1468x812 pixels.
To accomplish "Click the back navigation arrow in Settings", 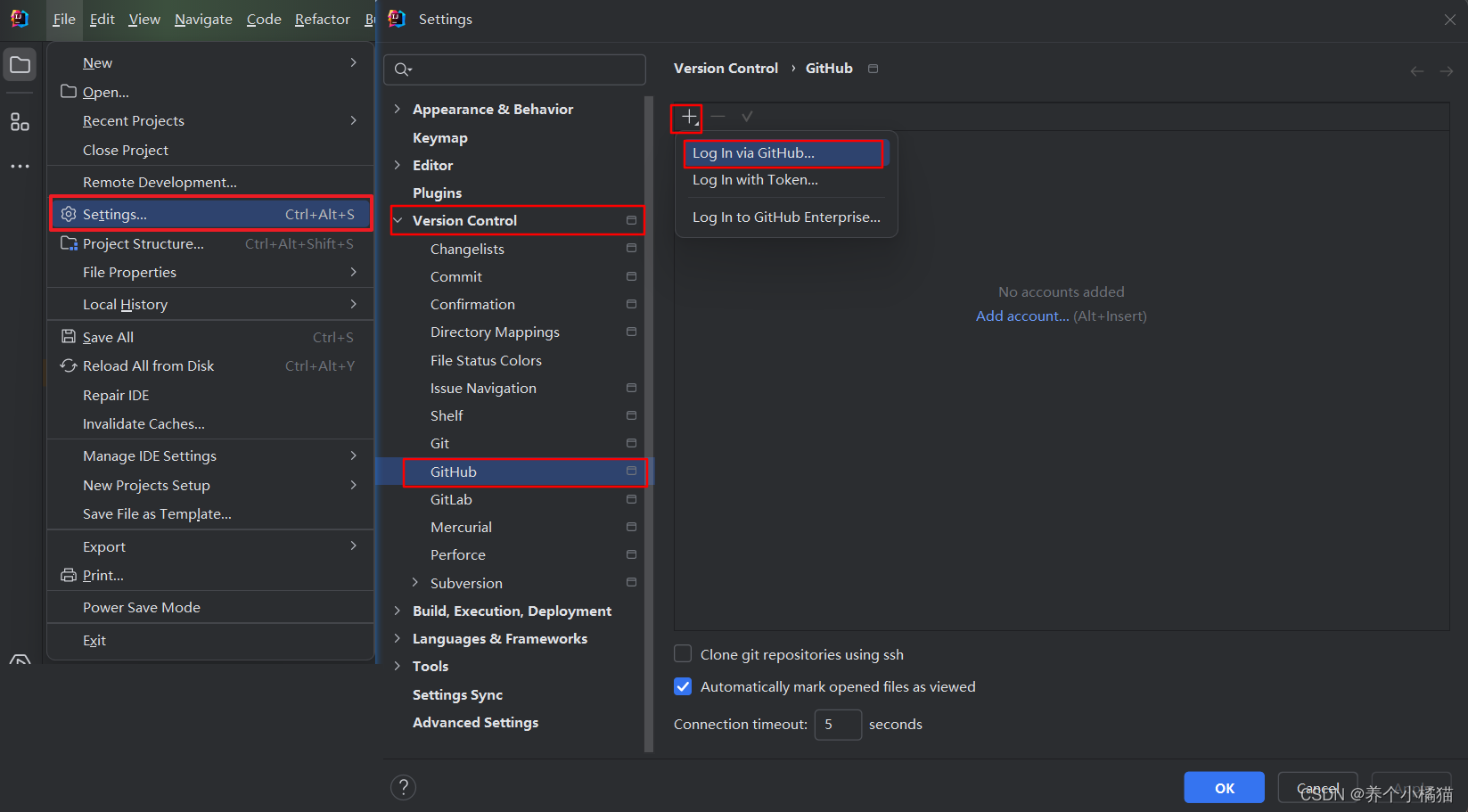I will tap(1416, 71).
